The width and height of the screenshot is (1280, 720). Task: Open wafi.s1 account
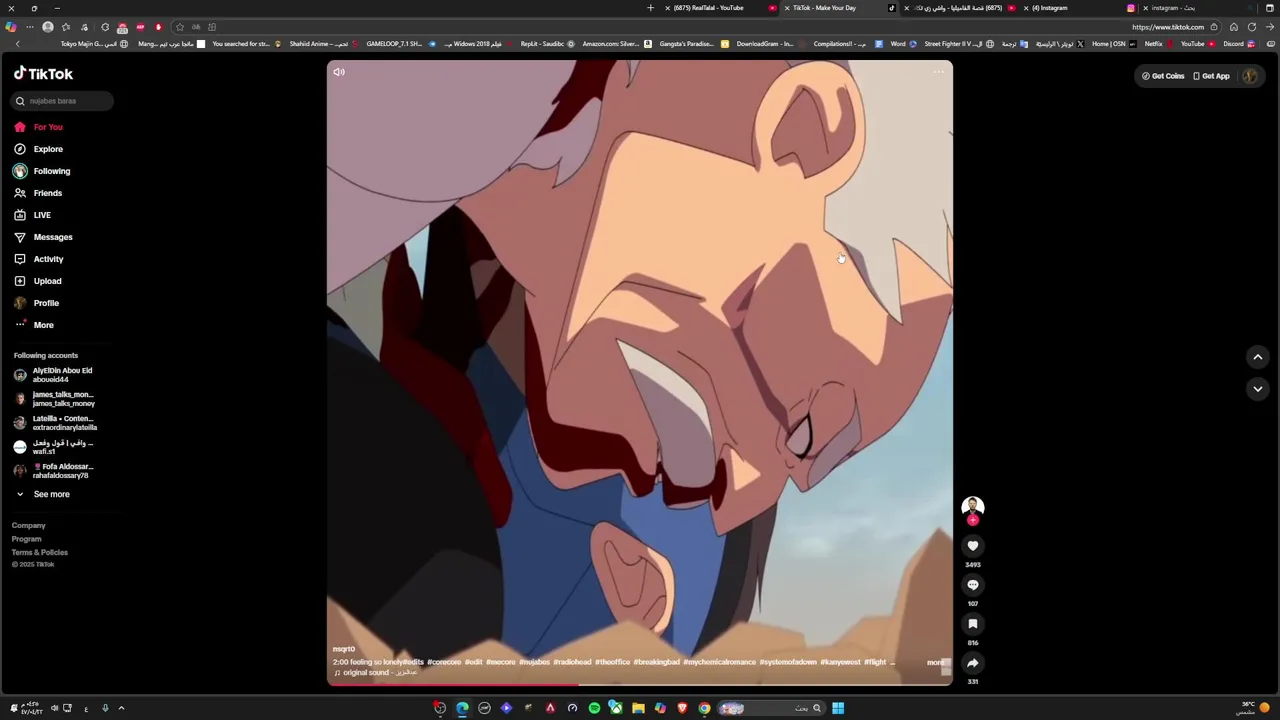55,447
